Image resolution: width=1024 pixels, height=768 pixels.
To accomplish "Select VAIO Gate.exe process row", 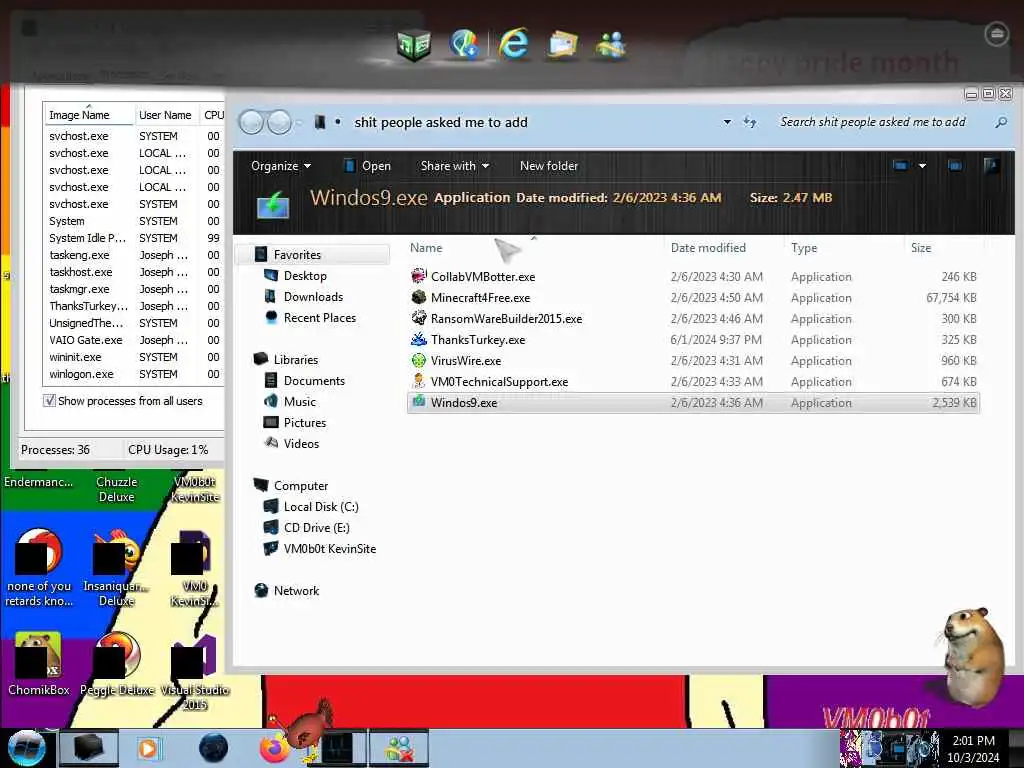I will (134, 340).
